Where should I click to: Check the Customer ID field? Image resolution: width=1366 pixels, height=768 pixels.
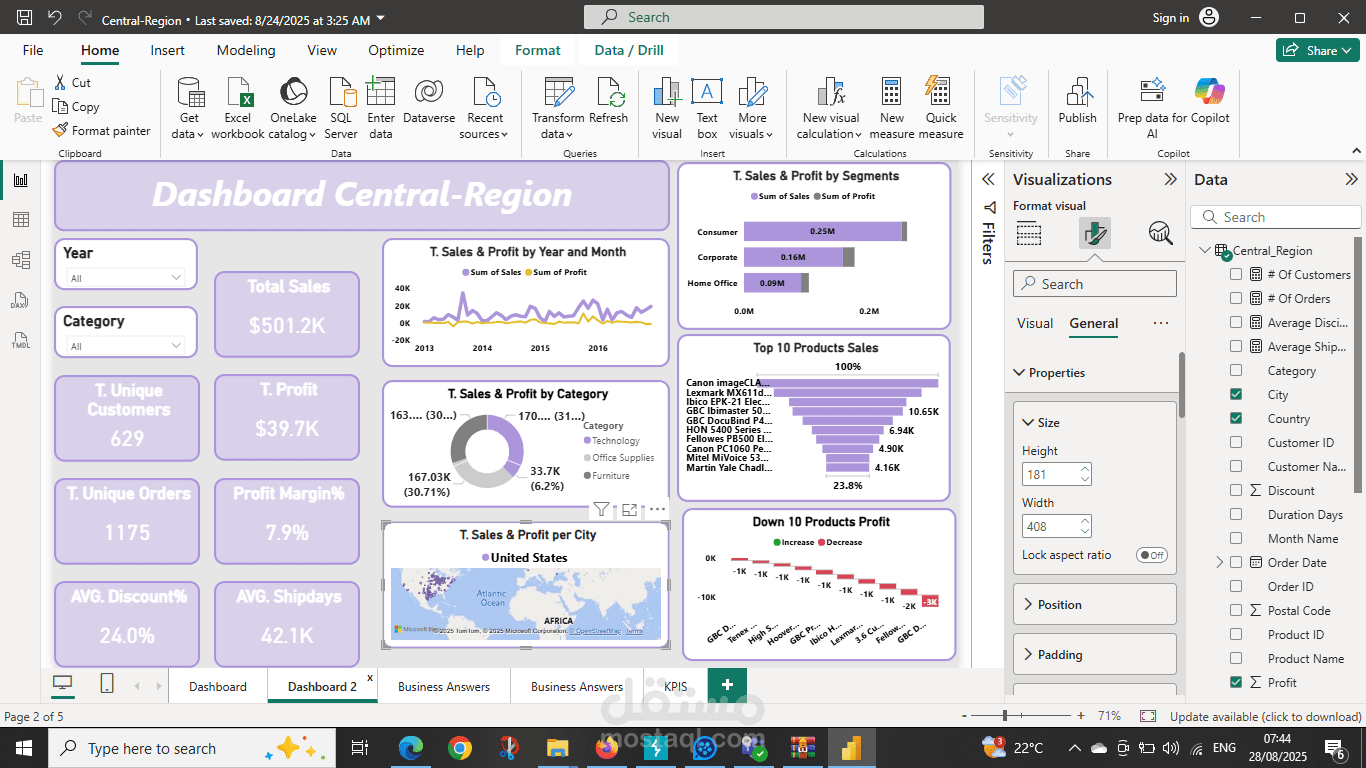click(x=1236, y=443)
